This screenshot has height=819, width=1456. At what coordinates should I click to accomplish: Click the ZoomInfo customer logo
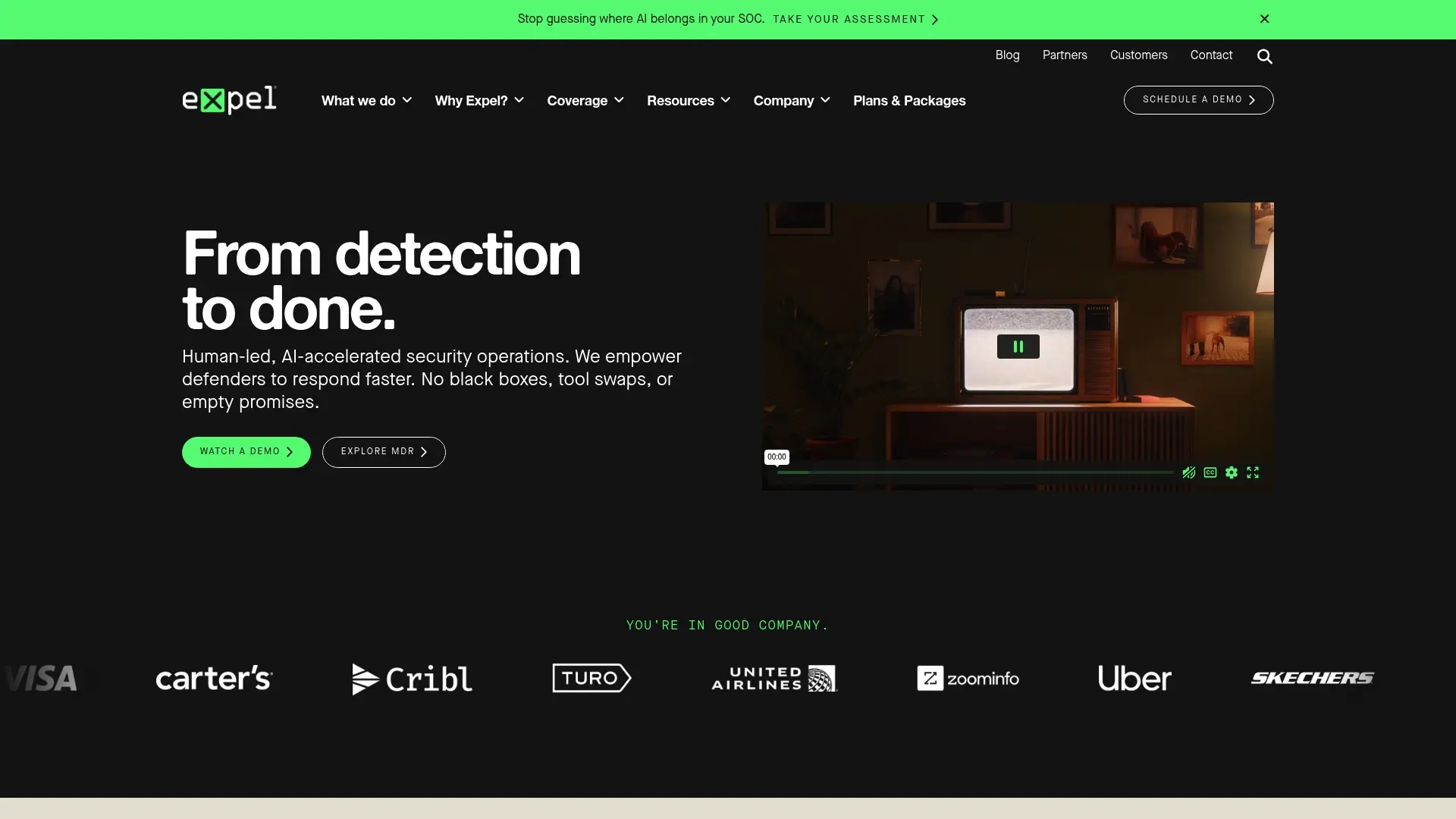pyautogui.click(x=968, y=678)
